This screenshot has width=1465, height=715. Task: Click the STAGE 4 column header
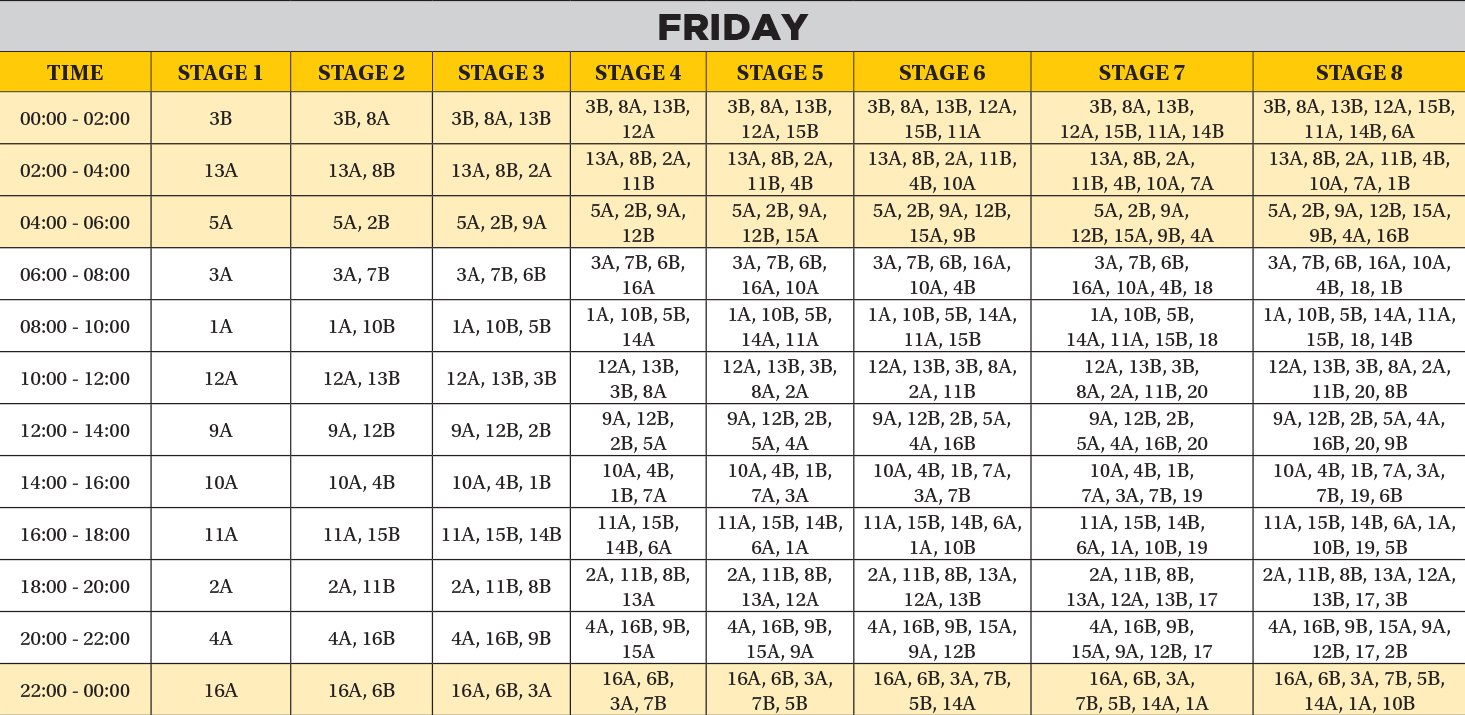click(638, 73)
